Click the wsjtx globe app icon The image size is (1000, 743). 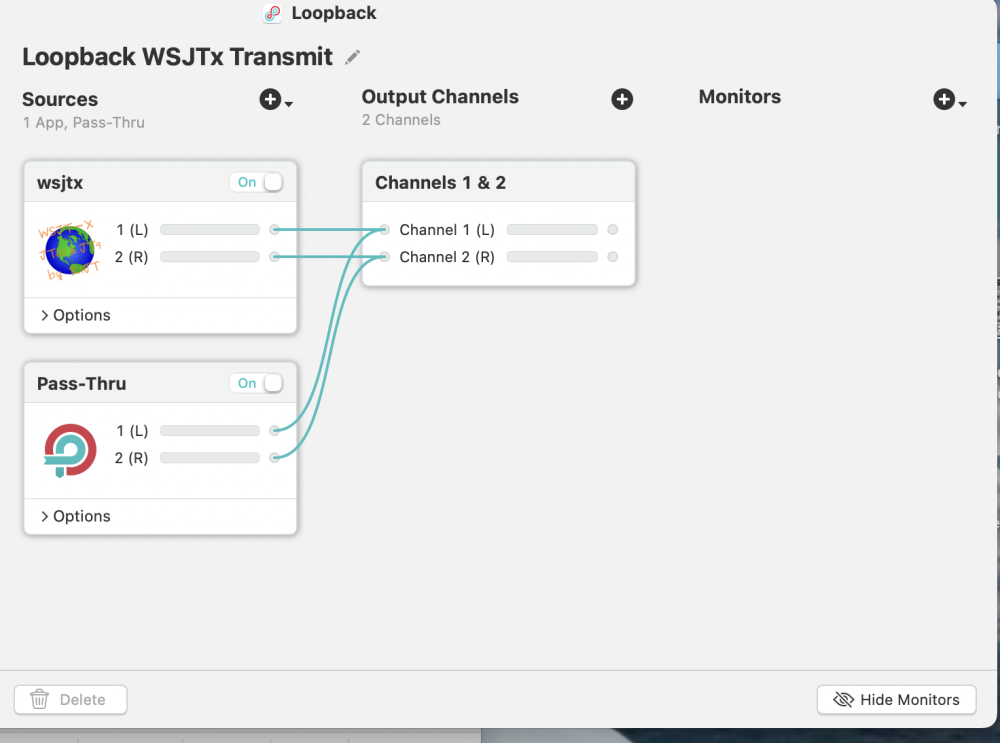tap(70, 249)
